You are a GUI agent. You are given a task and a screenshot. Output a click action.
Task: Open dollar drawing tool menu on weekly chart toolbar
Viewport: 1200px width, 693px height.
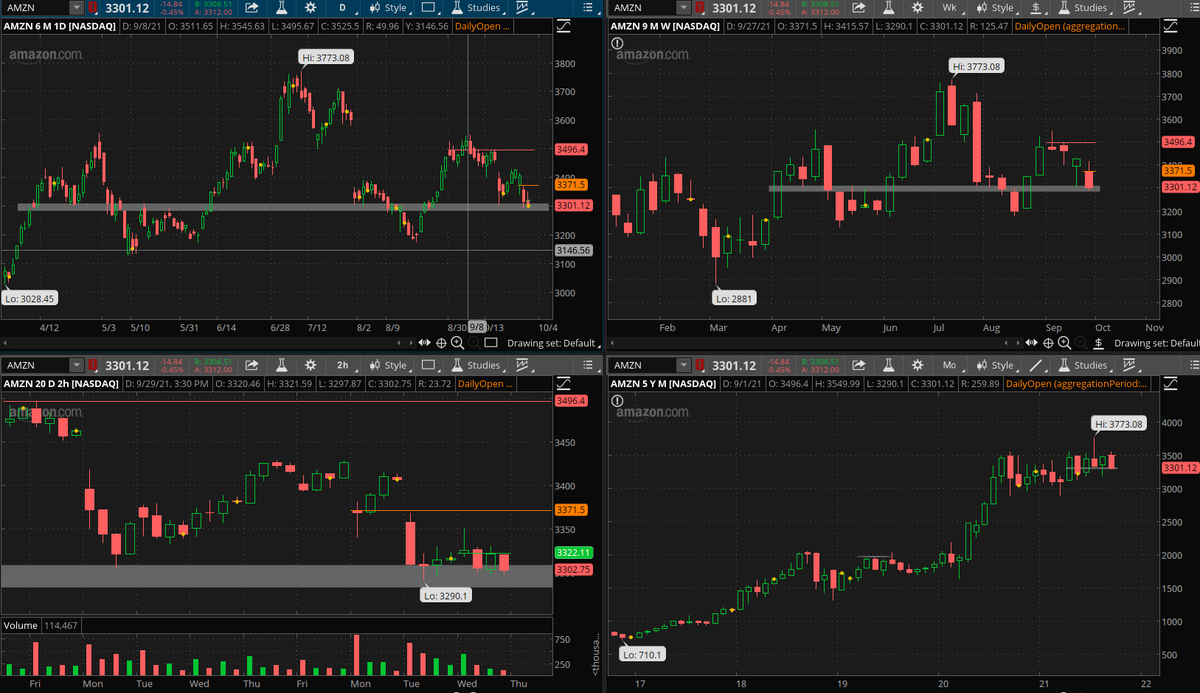[x=1037, y=8]
